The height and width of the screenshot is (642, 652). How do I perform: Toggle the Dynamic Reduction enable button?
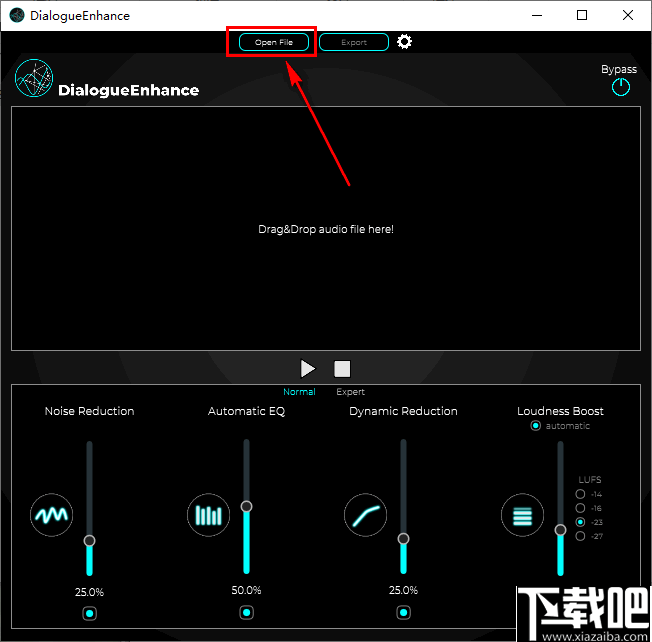tap(403, 612)
